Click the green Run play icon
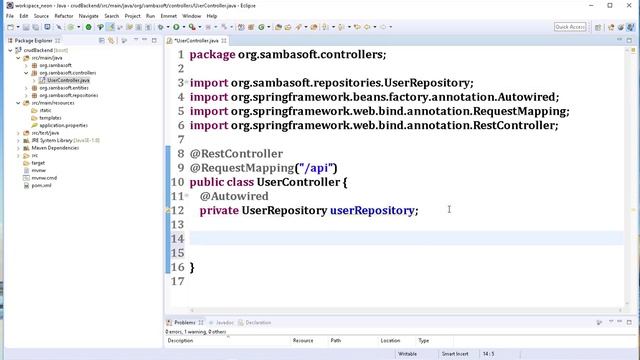This screenshot has height=360, width=640. point(176,27)
